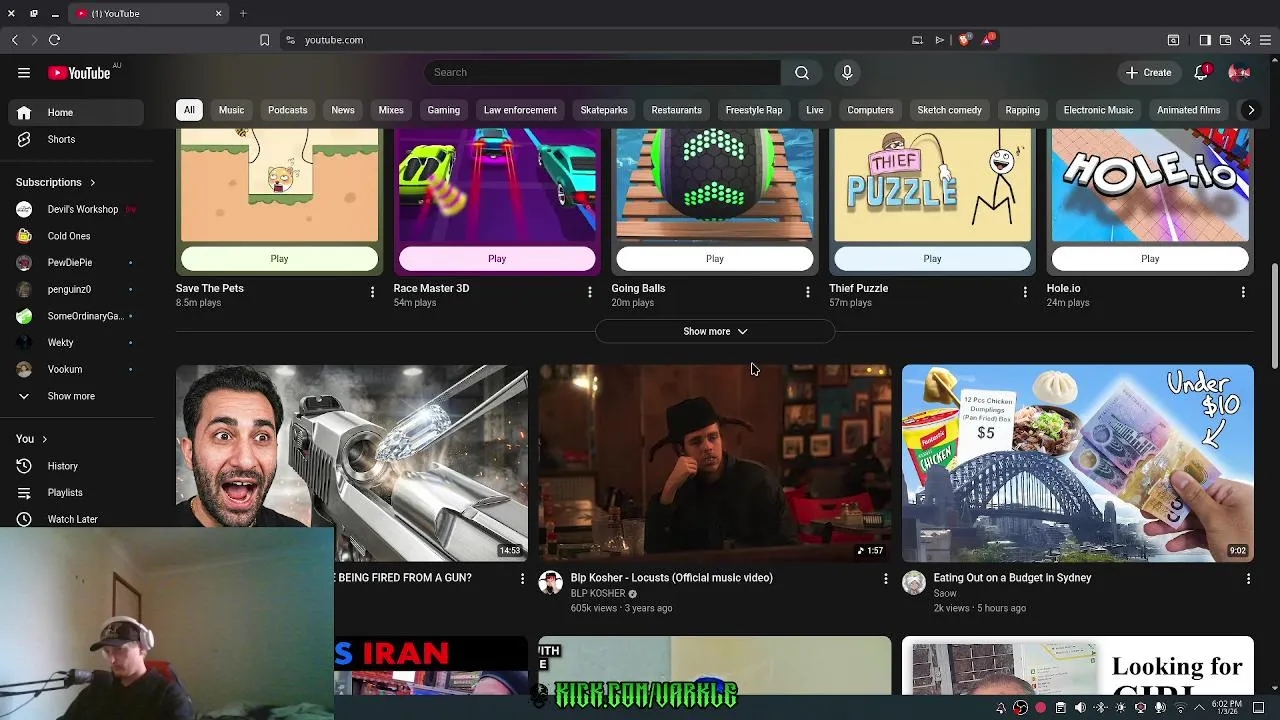1280x720 pixels.
Task: Select the Sketch comedy chip
Action: (x=949, y=110)
